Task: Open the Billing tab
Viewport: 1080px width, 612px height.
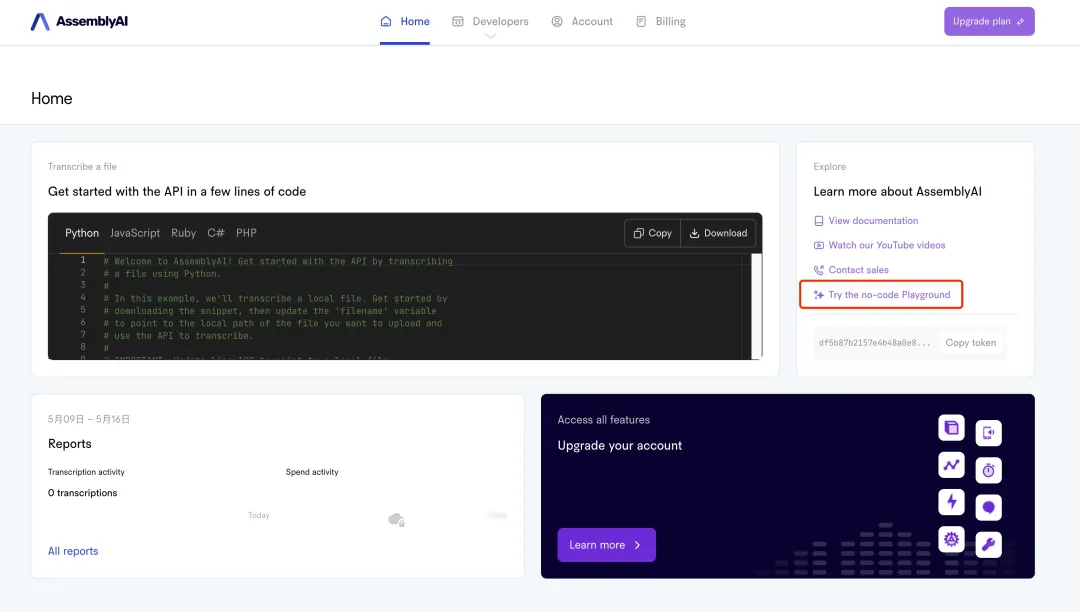Action: [x=661, y=21]
